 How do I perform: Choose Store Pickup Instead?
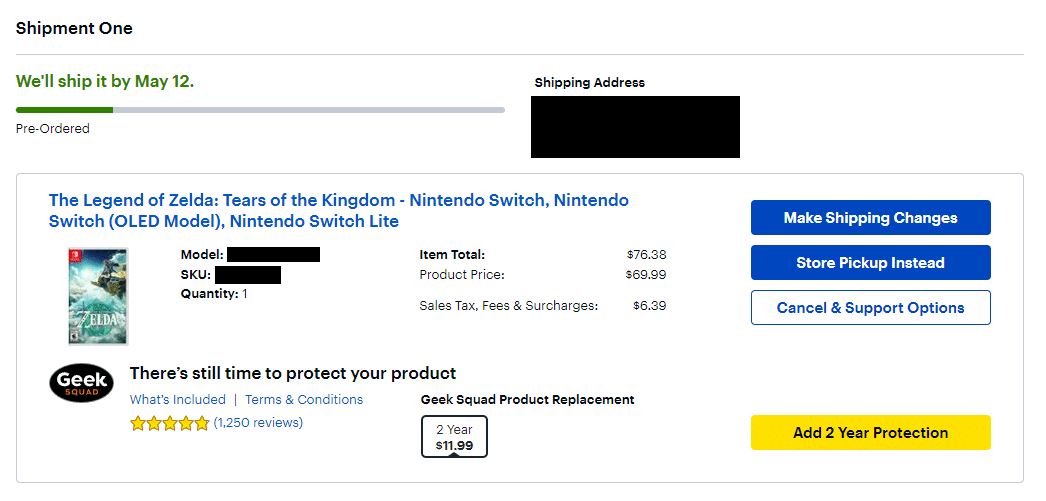871,263
